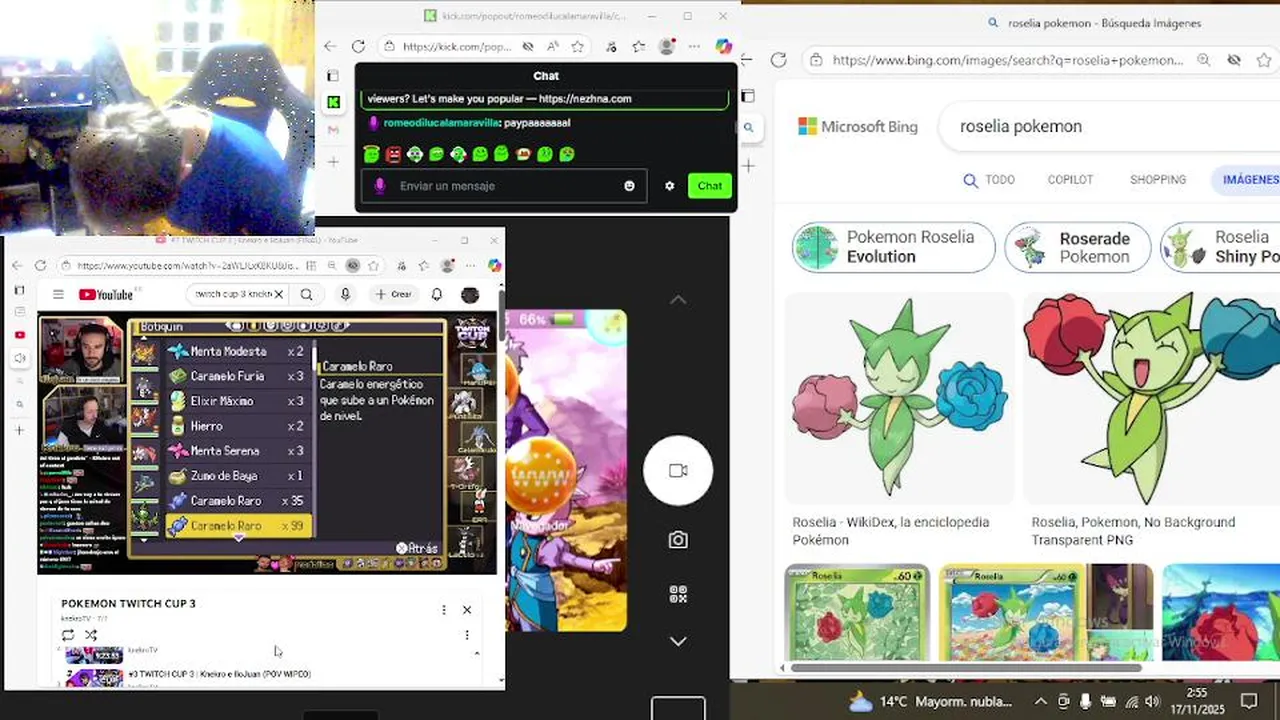Viewport: 1280px width, 720px height.
Task: Go to Microsoft Bing home logo
Action: point(858,126)
